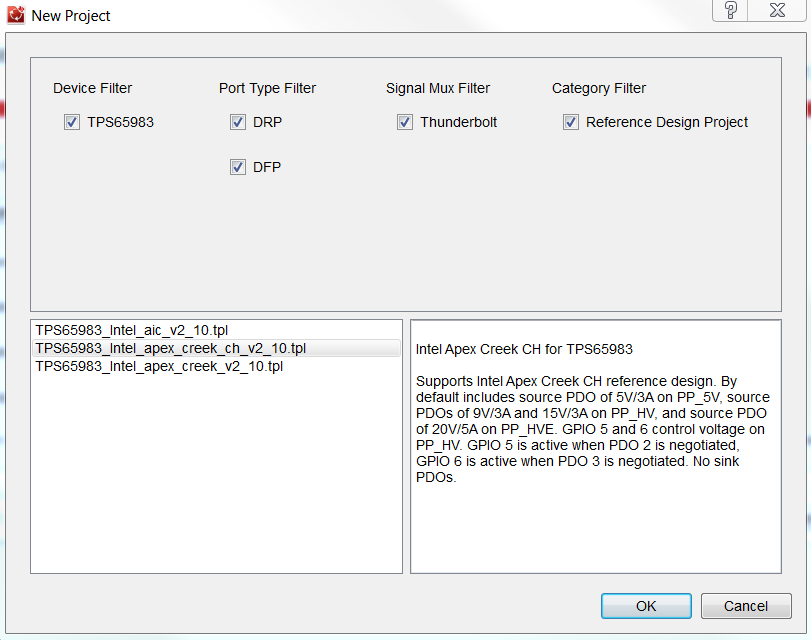This screenshot has width=811, height=640.
Task: Click the Port Type Filter heading
Action: (267, 88)
